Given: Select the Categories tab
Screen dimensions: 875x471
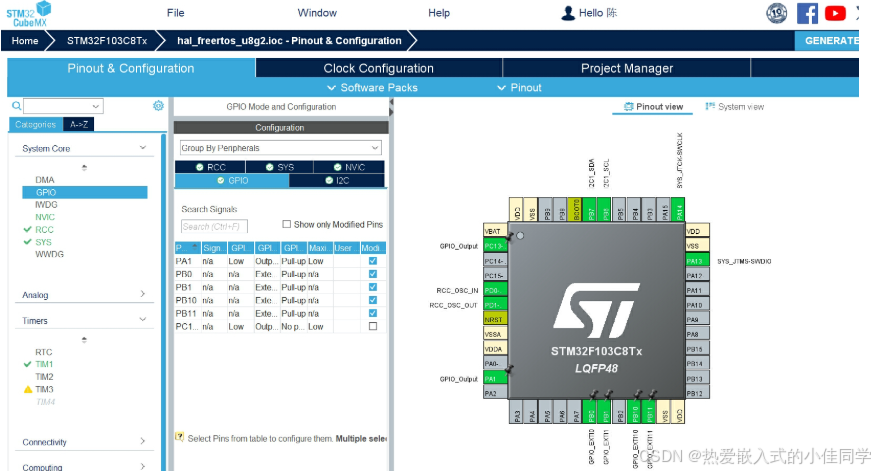Looking at the screenshot, I should 36,124.
